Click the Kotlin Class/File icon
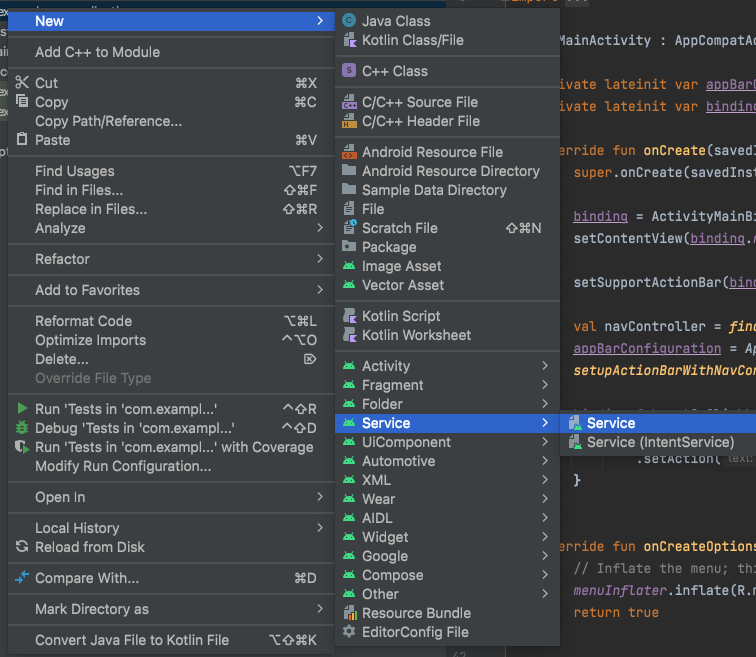 tap(349, 40)
